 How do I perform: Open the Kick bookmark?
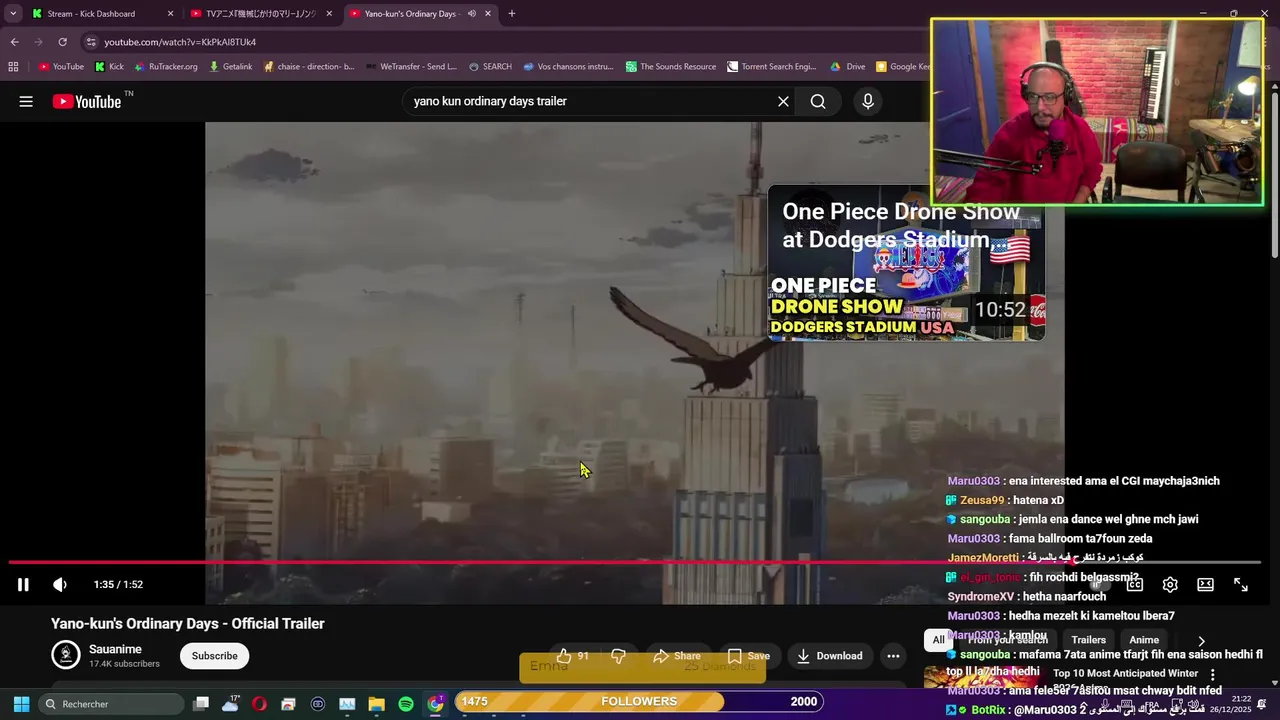click(x=109, y=67)
